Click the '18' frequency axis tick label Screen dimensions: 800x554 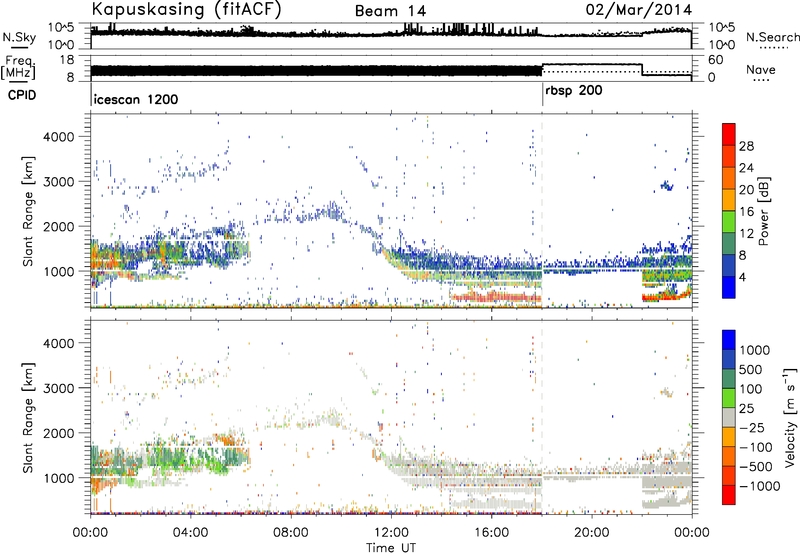pos(67,60)
